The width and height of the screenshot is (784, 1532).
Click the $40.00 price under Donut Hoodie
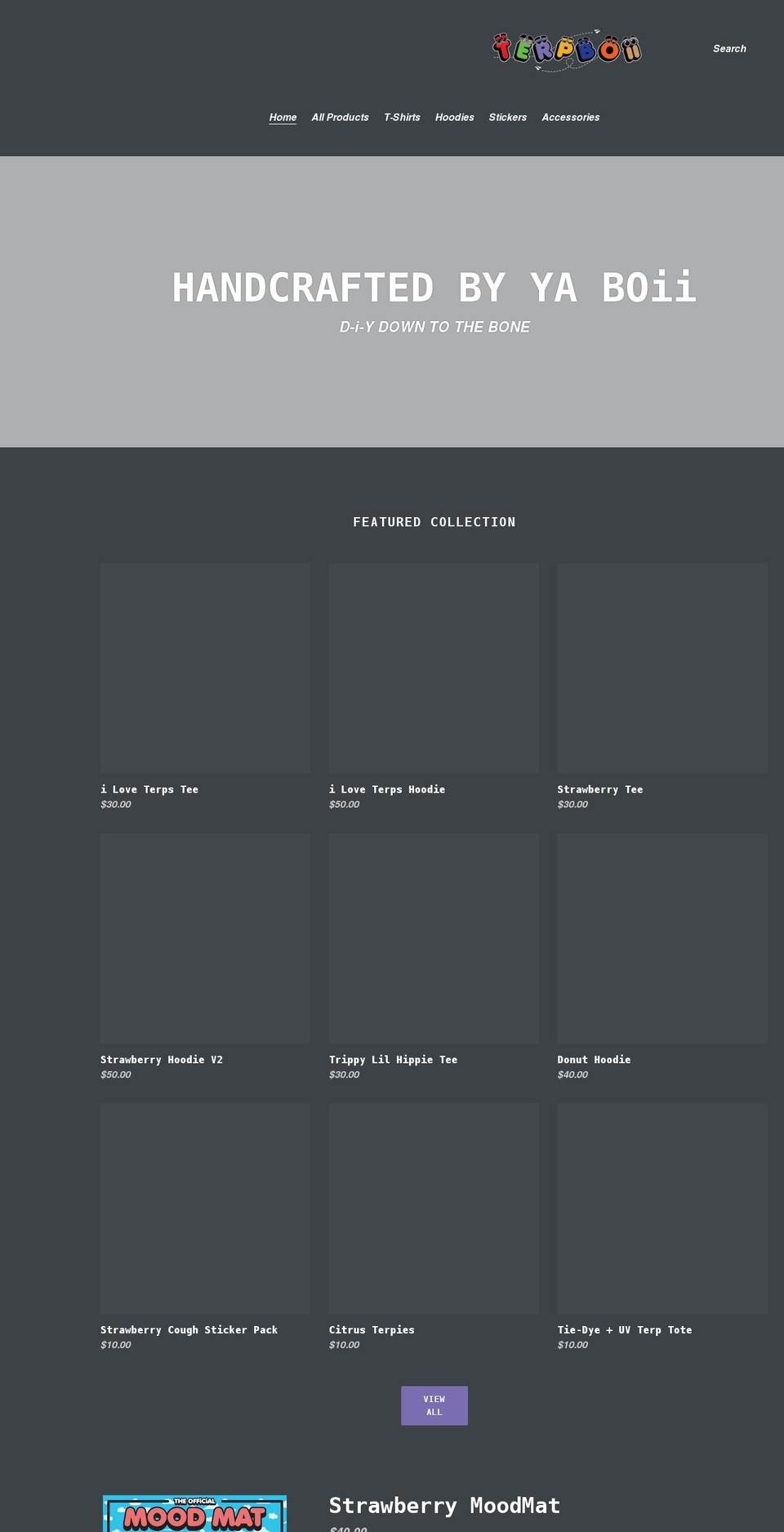572,1075
